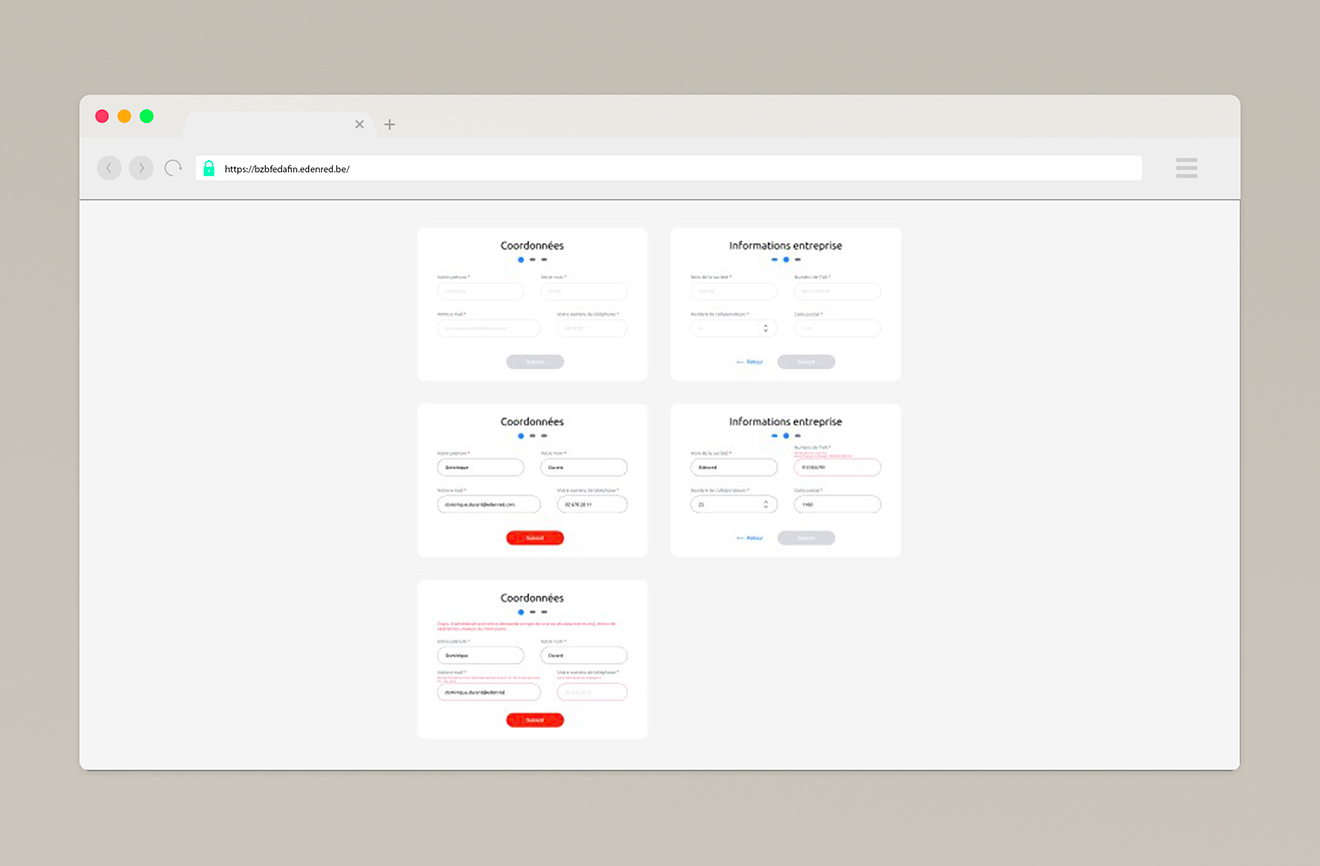Click red Suivant in the card with error banner
This screenshot has width=1320, height=866.
tap(535, 720)
